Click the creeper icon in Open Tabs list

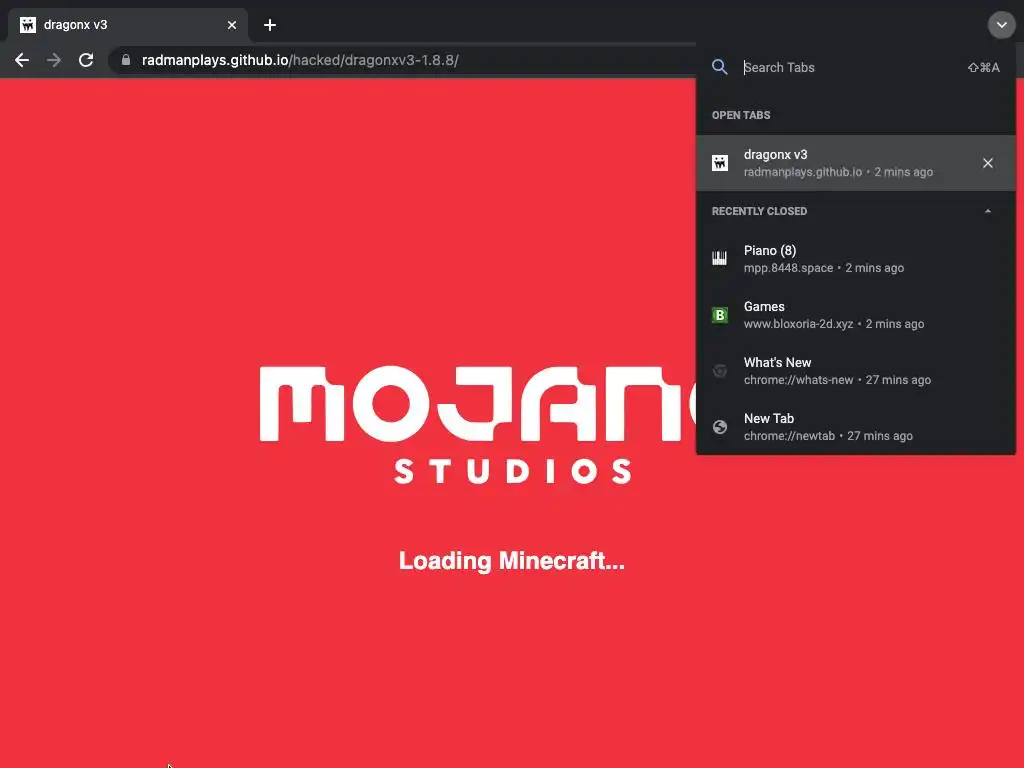coord(720,163)
